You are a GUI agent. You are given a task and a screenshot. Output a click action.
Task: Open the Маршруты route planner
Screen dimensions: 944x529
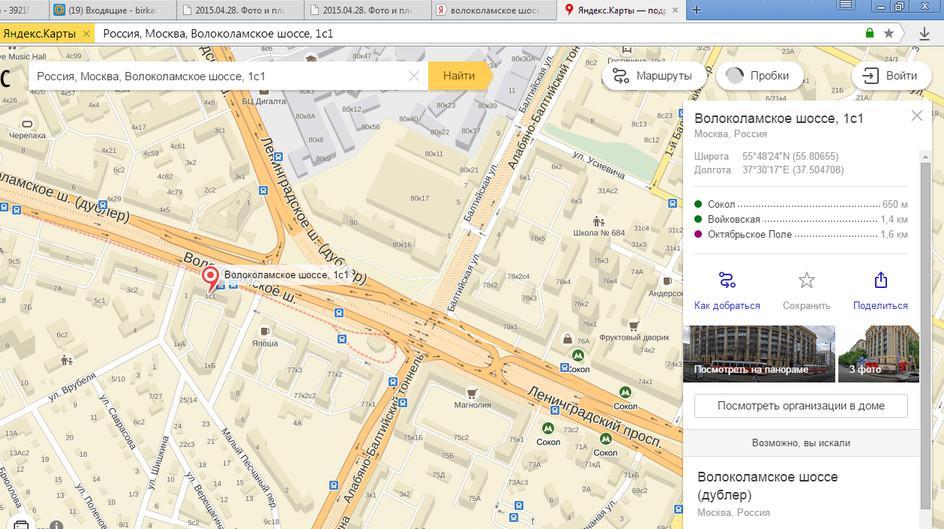[653, 76]
